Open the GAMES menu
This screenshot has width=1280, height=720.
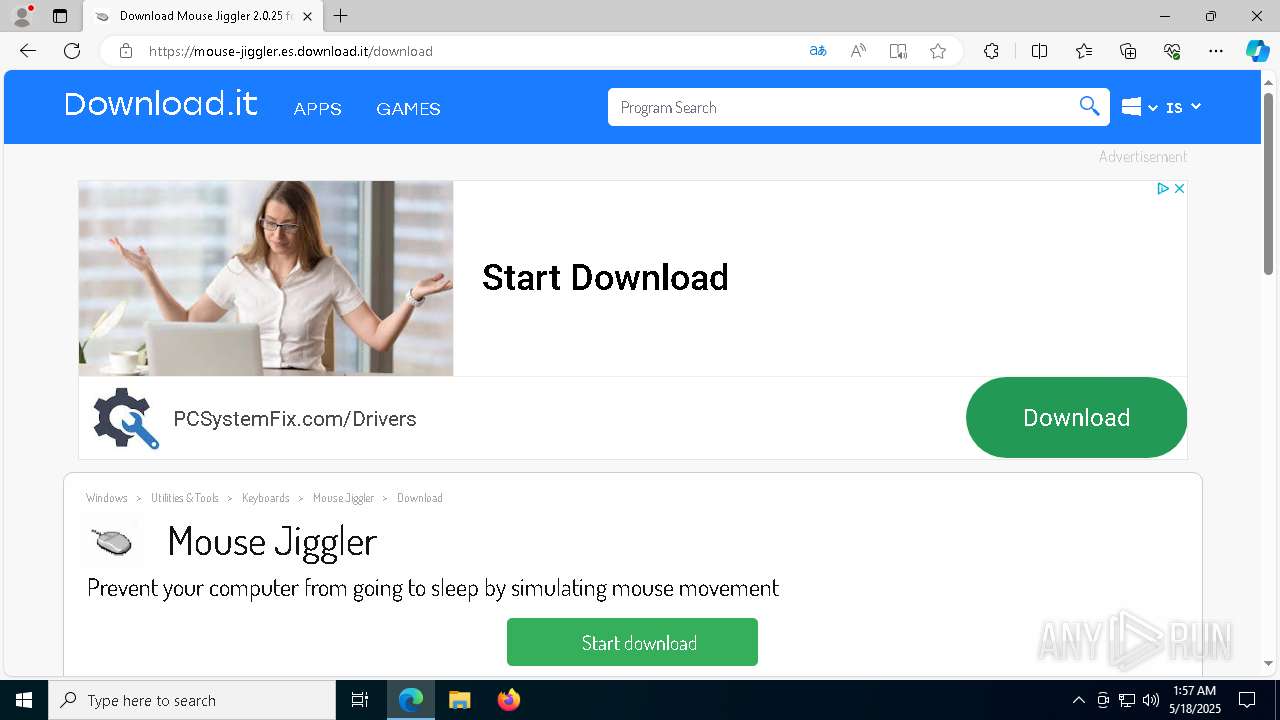(x=408, y=109)
